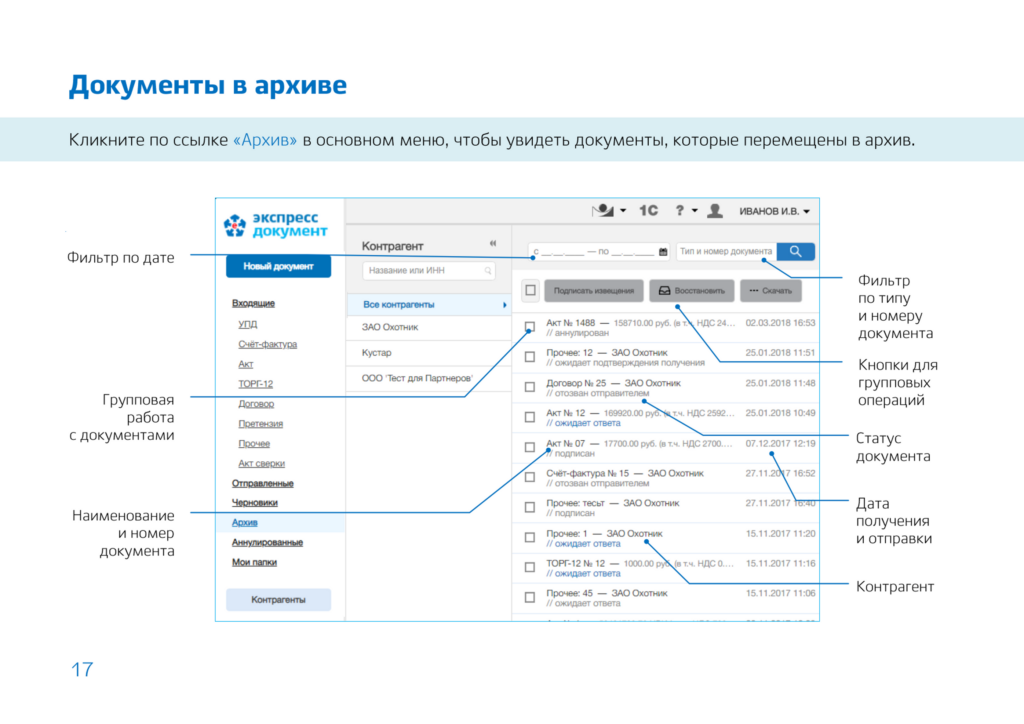Tick the Акт № 07 checkbox

pyautogui.click(x=530, y=447)
